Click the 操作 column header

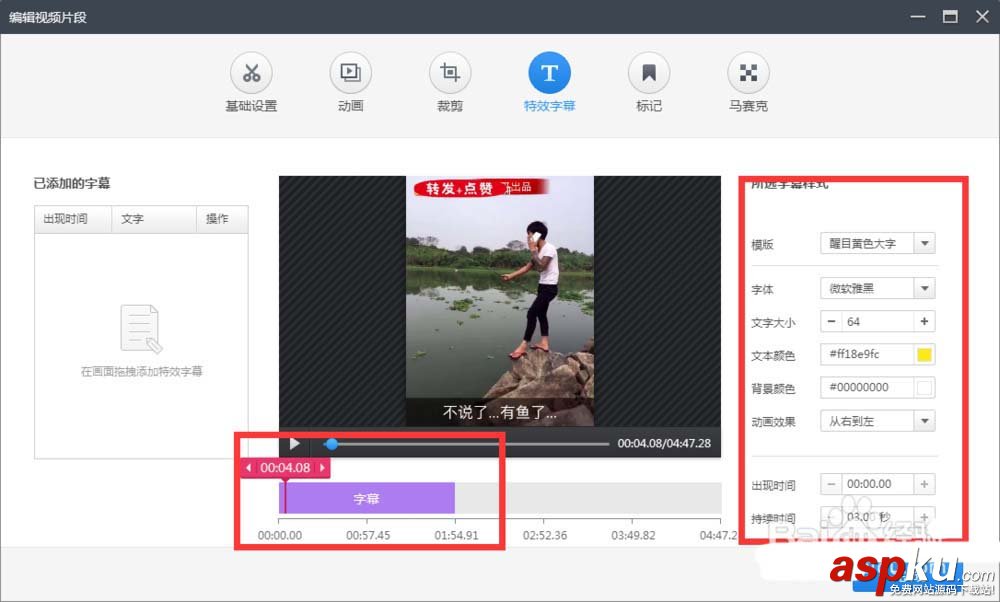pyautogui.click(x=220, y=219)
